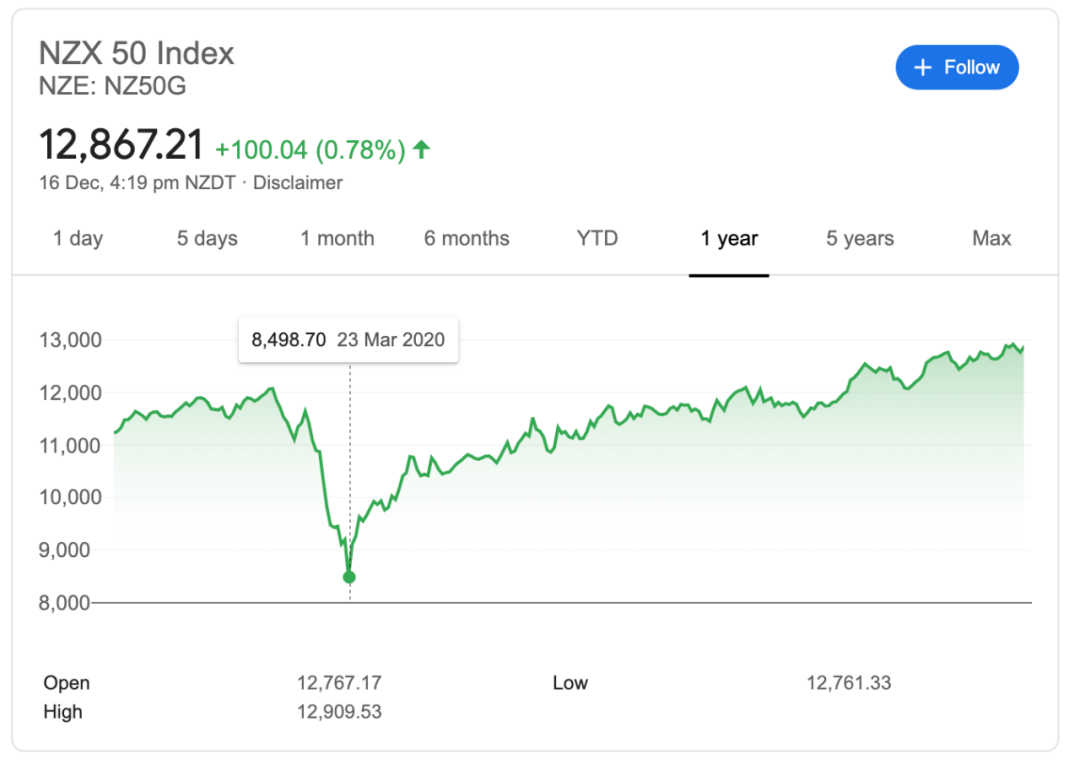Click the green up arrow indicator

(x=422, y=149)
